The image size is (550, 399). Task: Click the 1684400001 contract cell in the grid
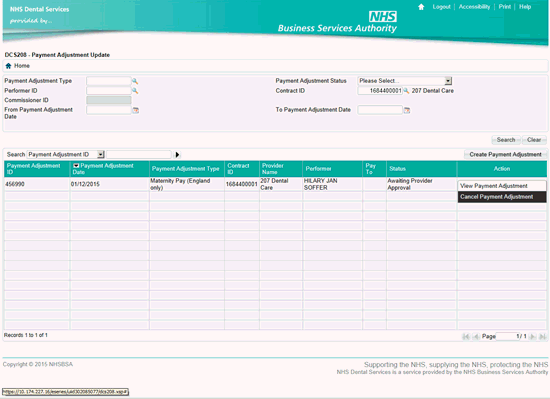242,184
